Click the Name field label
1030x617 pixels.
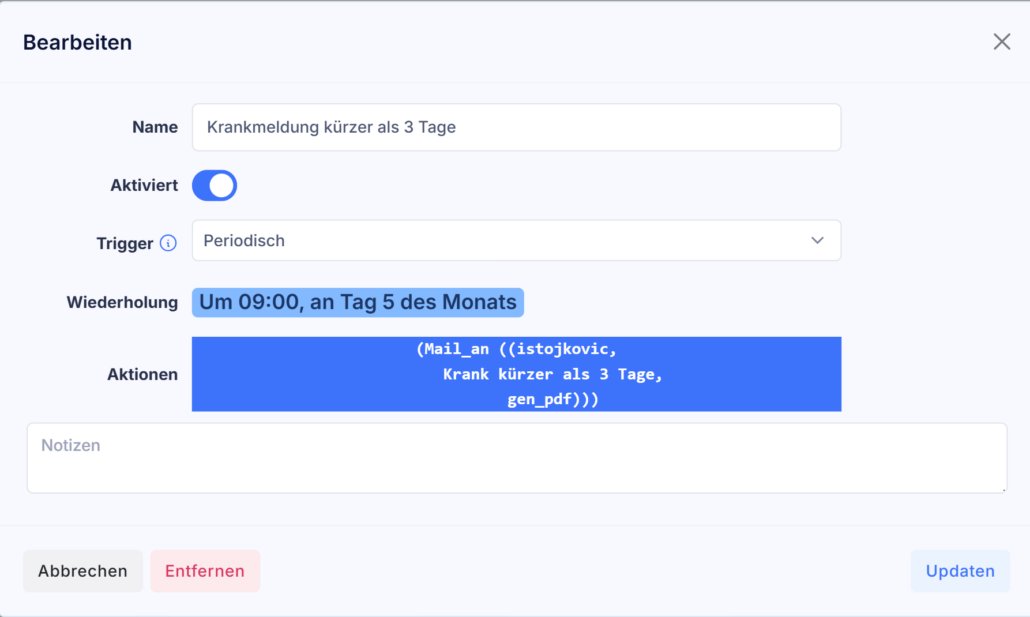155,127
